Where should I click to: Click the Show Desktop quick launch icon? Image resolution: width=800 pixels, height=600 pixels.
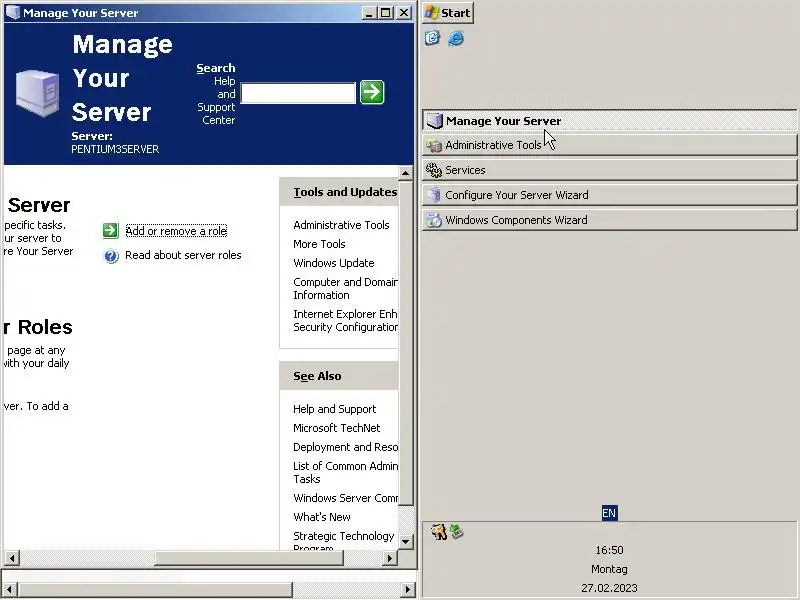(x=432, y=38)
